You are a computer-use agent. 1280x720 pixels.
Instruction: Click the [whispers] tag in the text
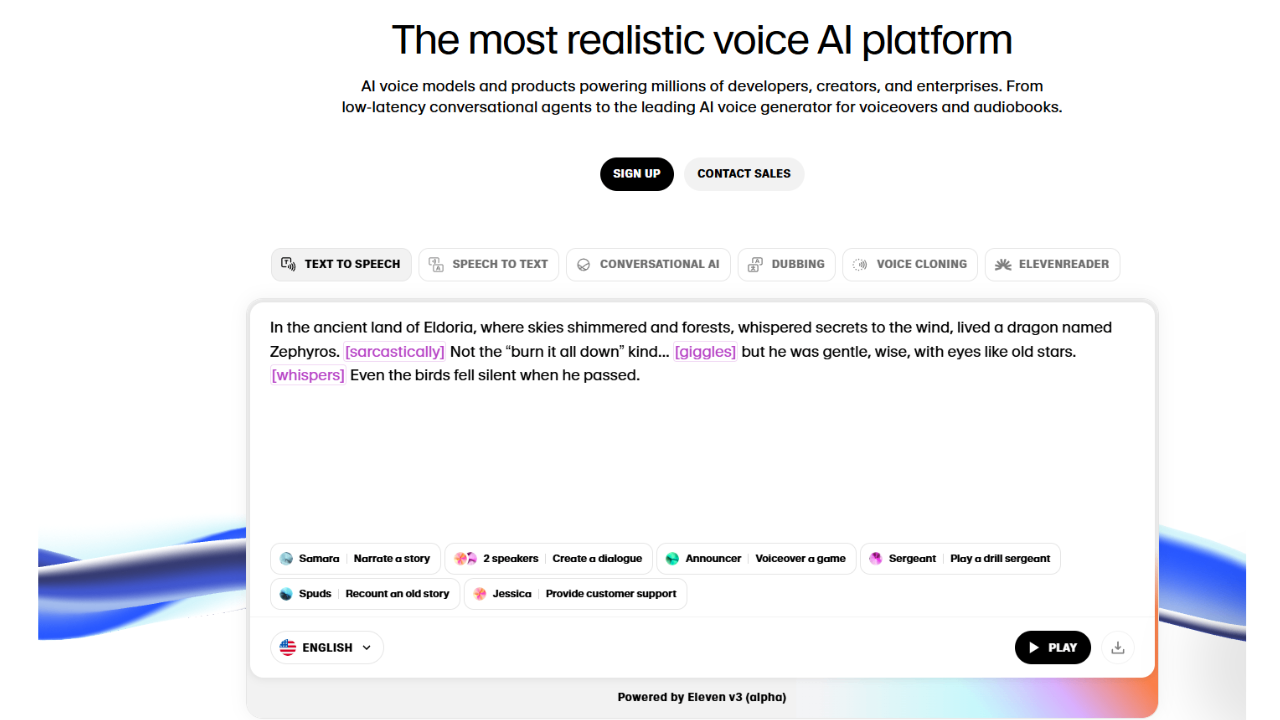pyautogui.click(x=308, y=374)
